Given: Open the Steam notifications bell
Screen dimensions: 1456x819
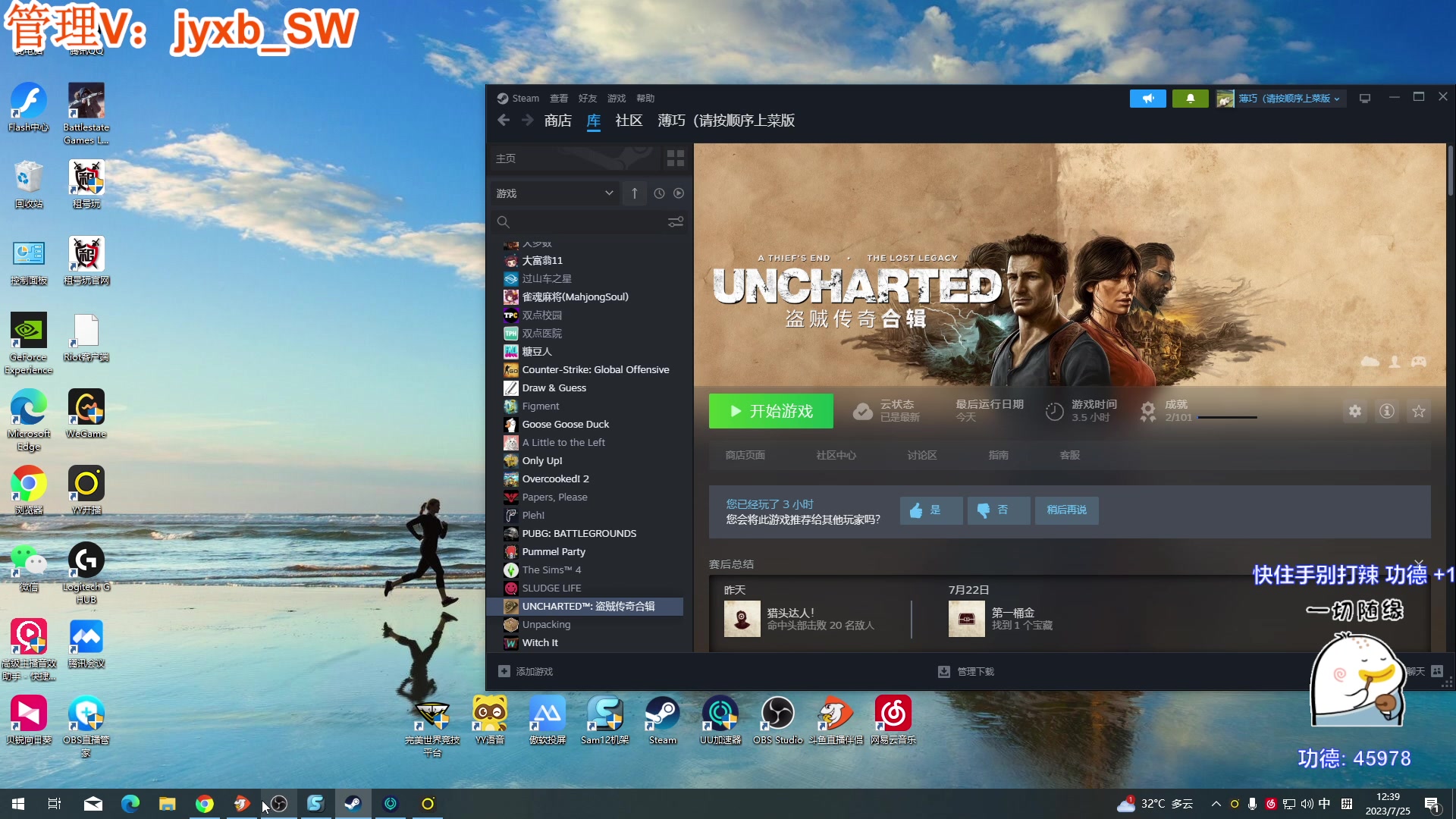Looking at the screenshot, I should (x=1191, y=99).
